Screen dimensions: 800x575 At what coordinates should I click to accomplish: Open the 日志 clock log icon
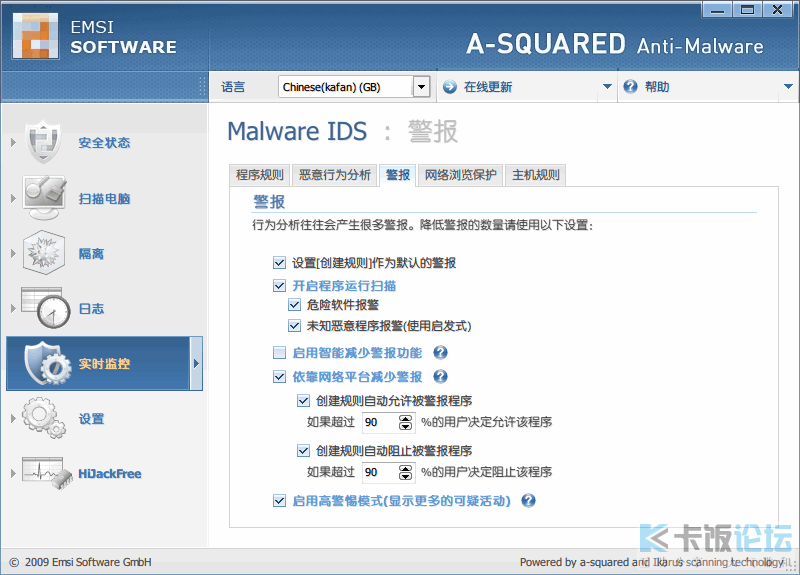click(46, 308)
